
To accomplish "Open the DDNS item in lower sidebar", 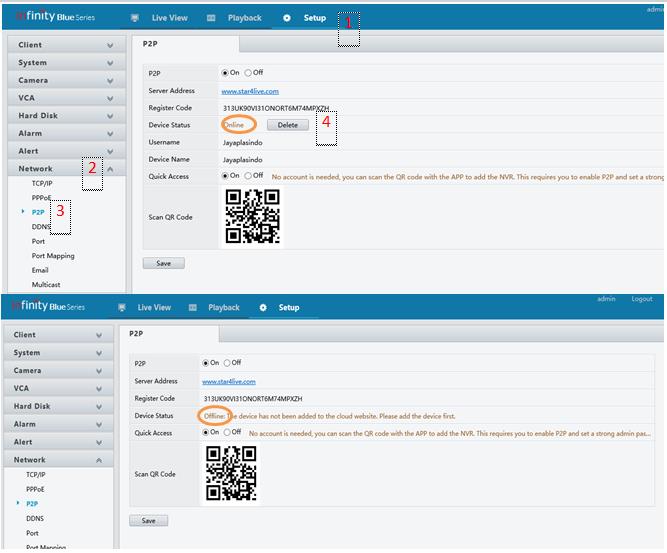I will pyautogui.click(x=35, y=518).
